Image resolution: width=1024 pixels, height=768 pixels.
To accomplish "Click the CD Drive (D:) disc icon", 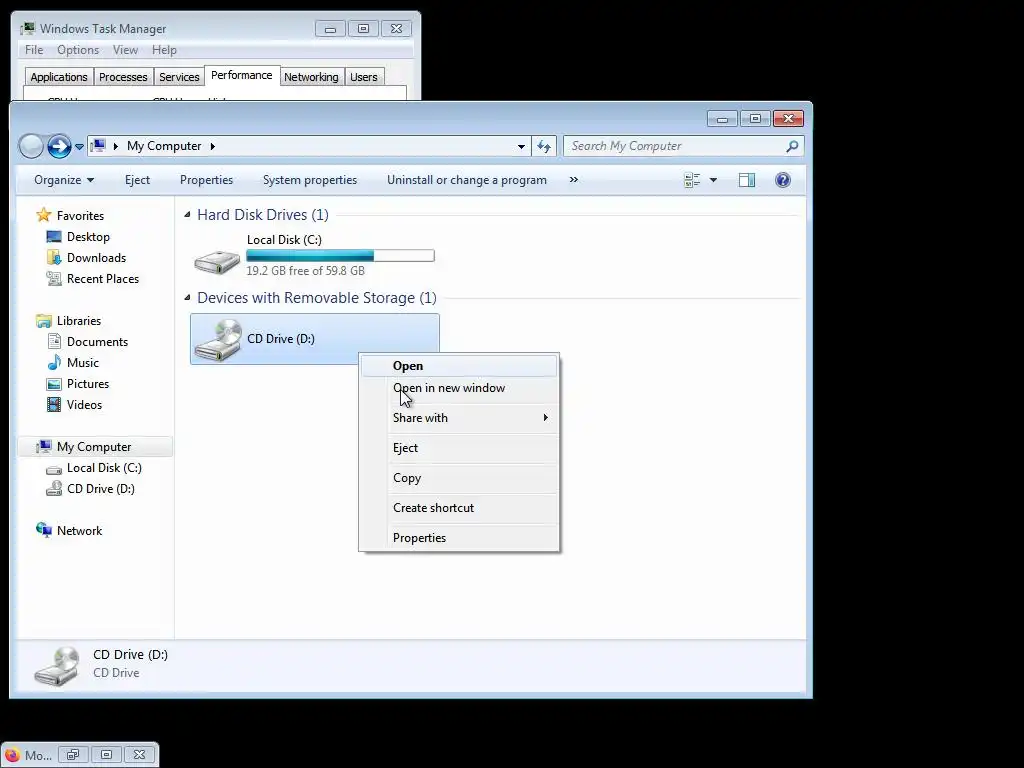I will coord(218,340).
